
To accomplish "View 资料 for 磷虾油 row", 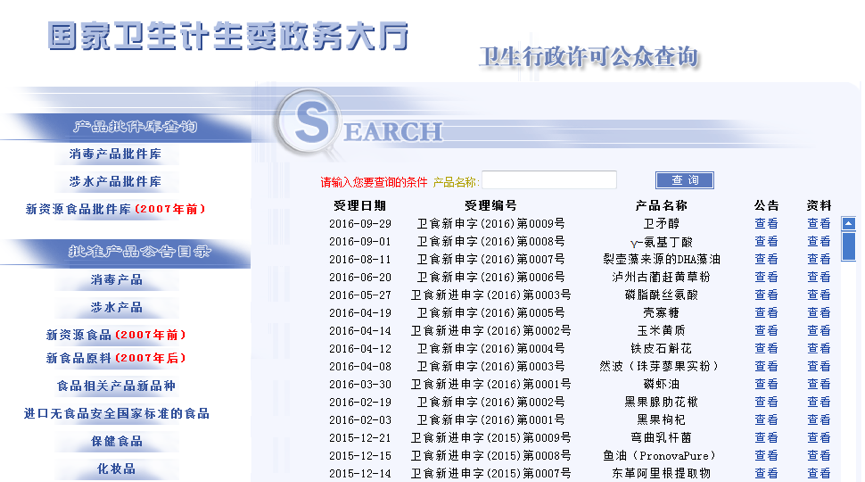I will (x=819, y=384).
